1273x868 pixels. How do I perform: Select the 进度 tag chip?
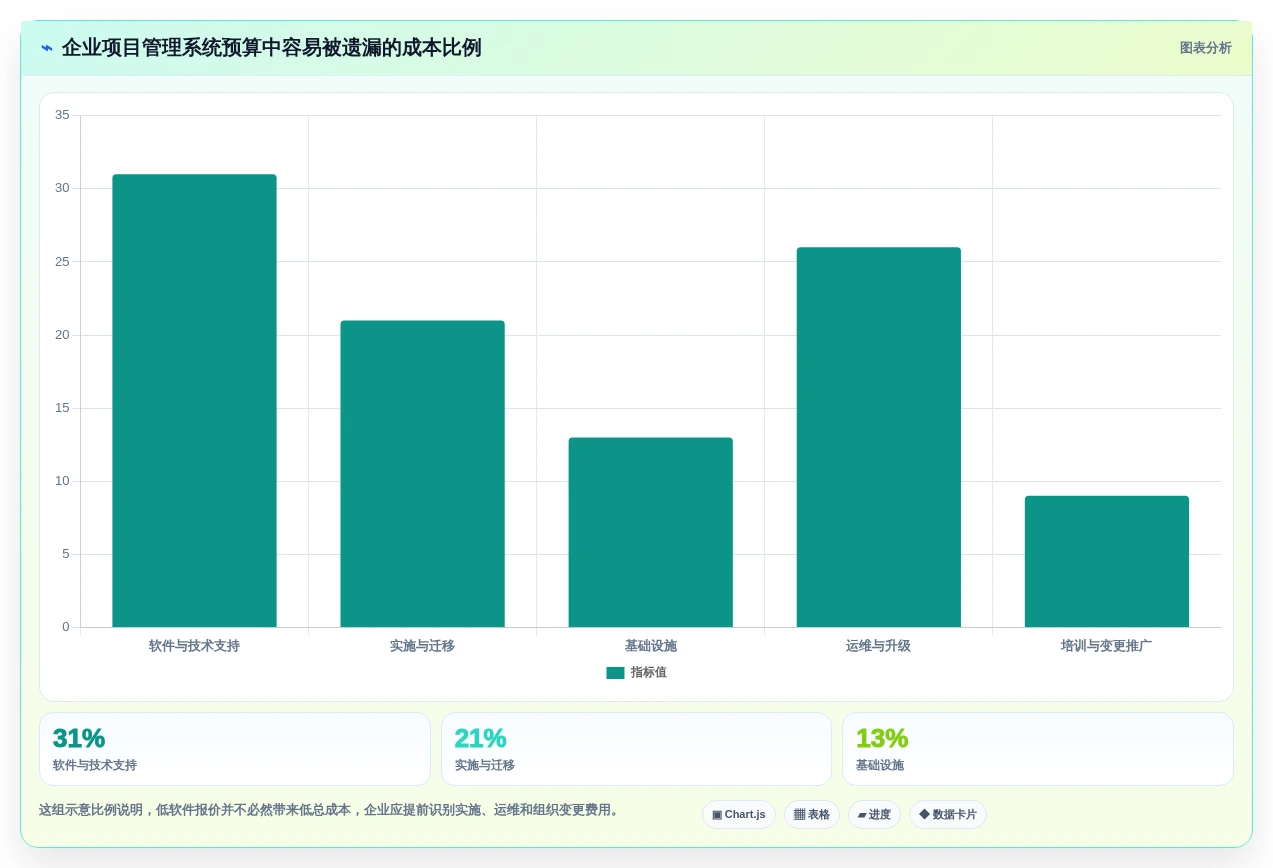[874, 815]
